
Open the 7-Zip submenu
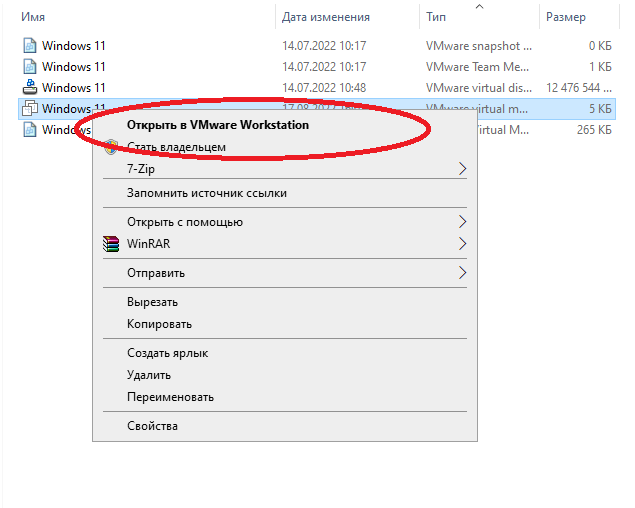click(285, 169)
